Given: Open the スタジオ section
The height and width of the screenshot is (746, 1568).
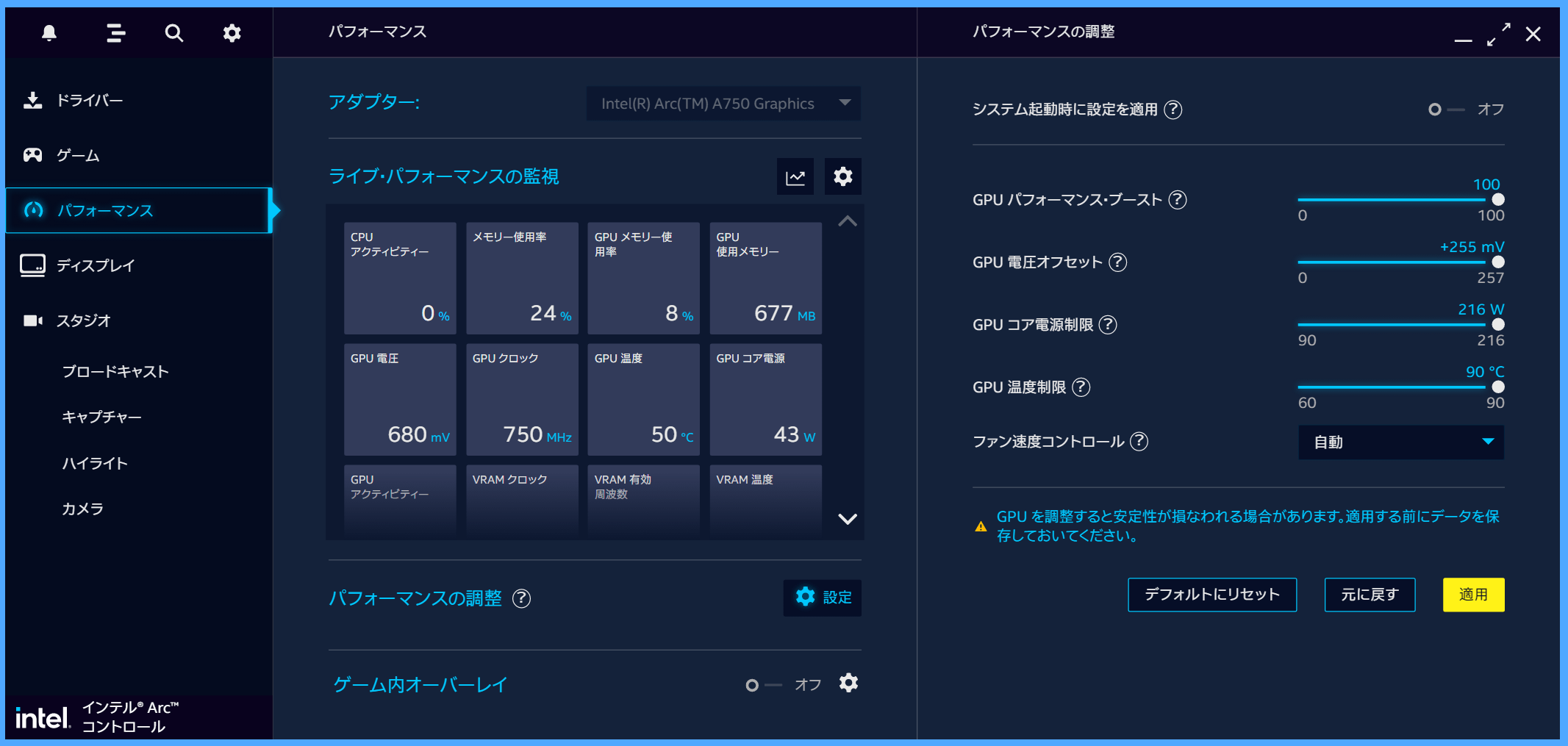Looking at the screenshot, I should (x=139, y=320).
